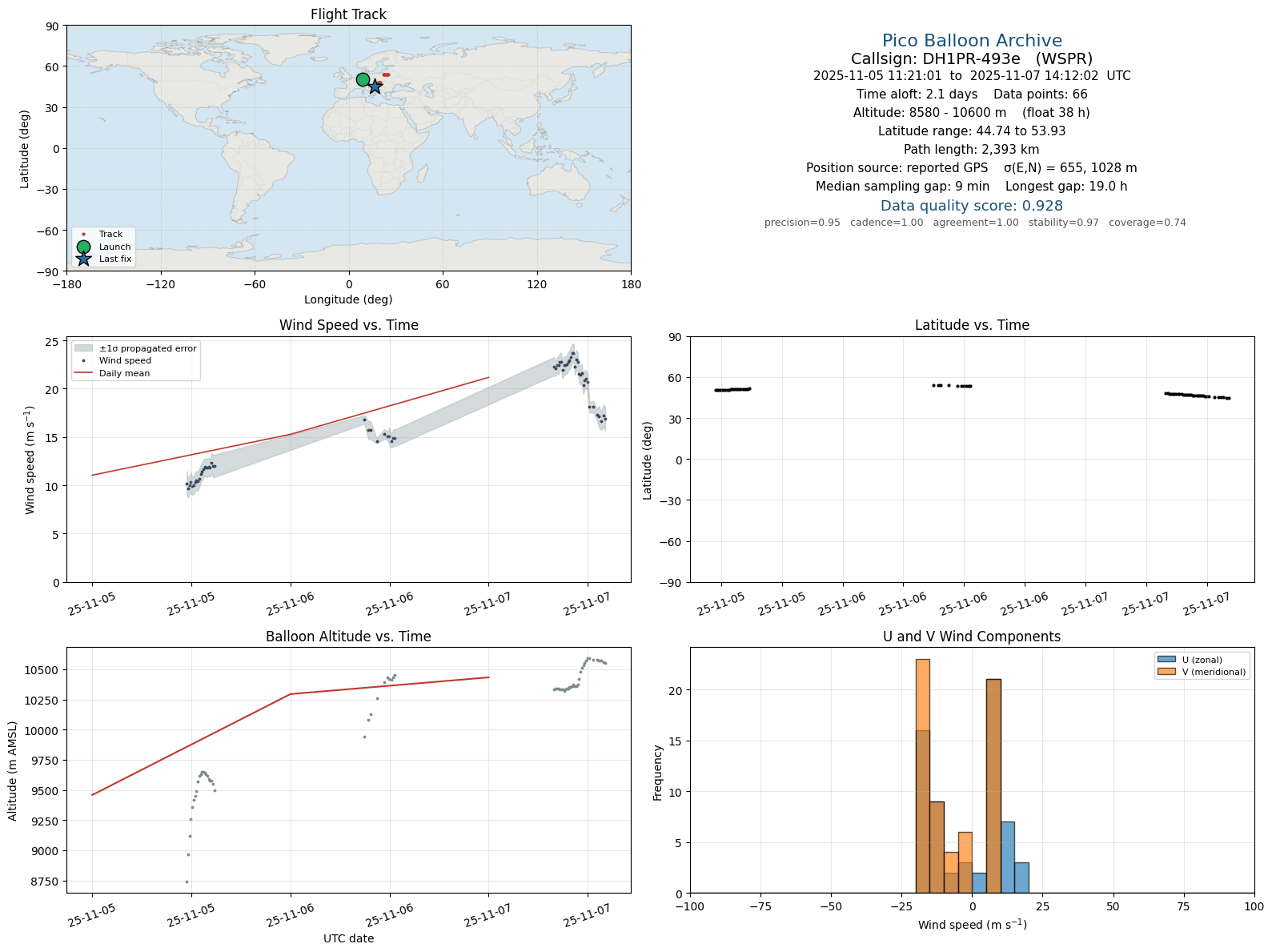Click the 'V (meridional)' legend label
Screen dimensions: 1272x952
tap(1214, 673)
